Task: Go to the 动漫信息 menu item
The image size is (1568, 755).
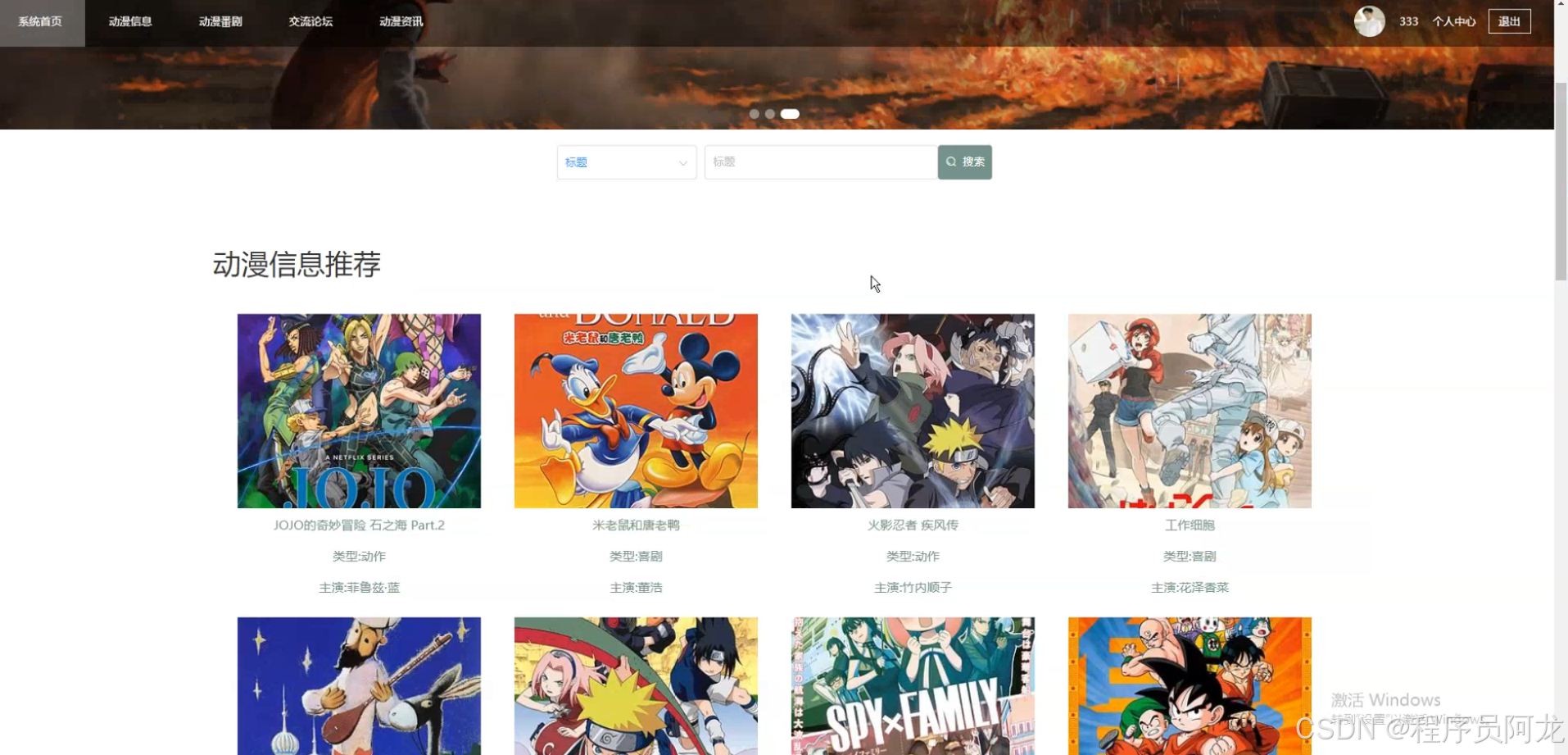Action: pos(130,22)
